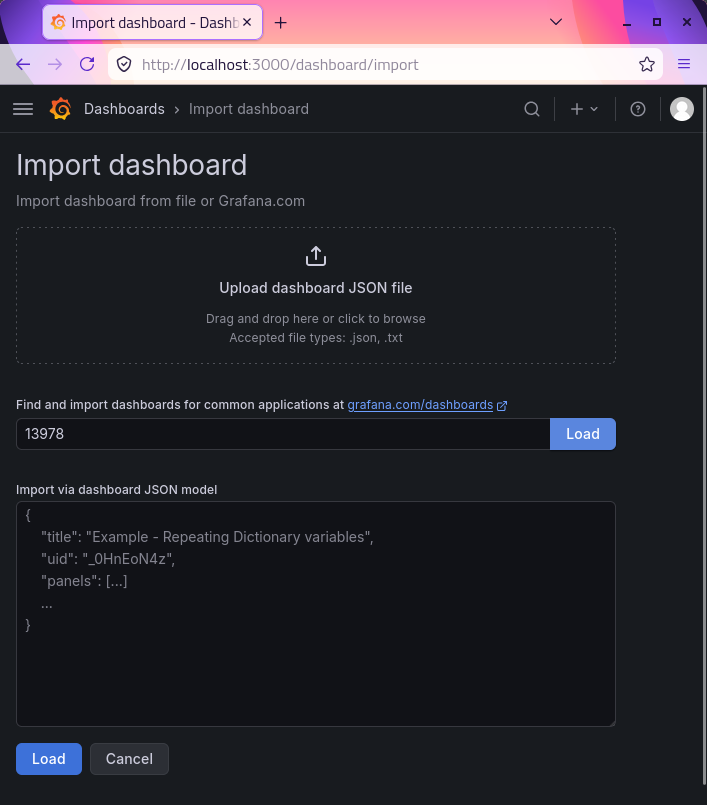Open the help question mark icon
This screenshot has height=805, width=707.
(638, 109)
